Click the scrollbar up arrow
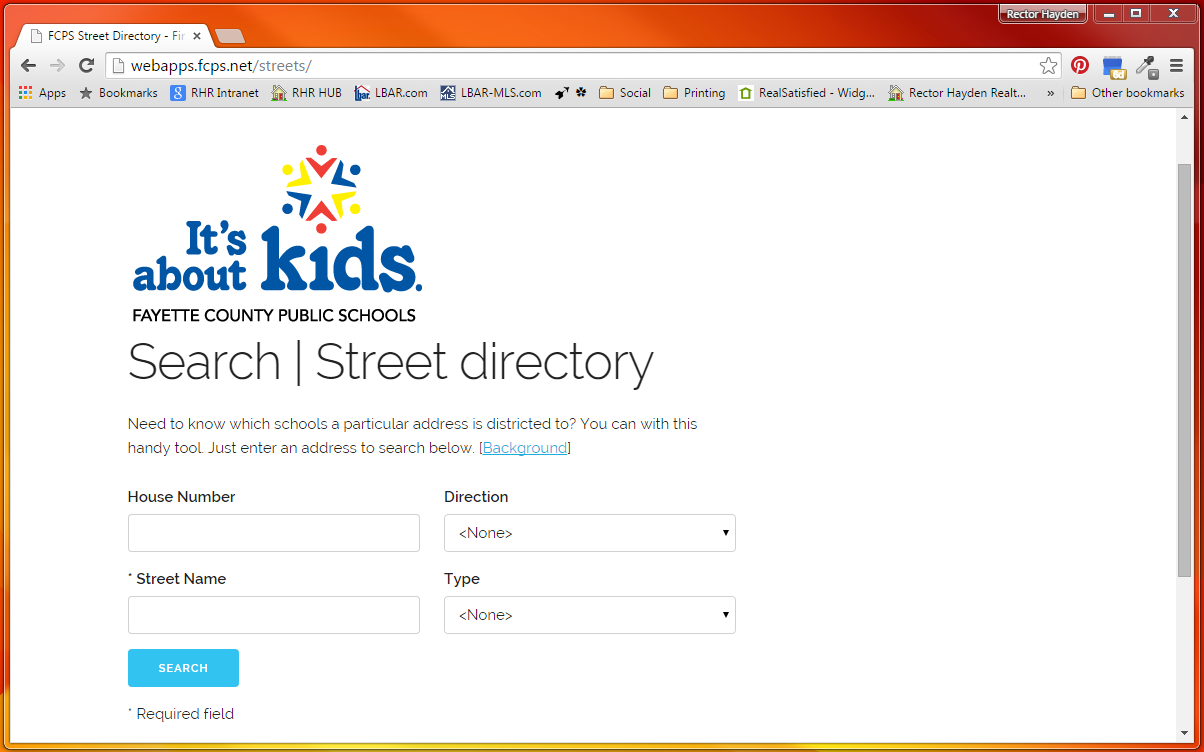Viewport: 1204px width, 752px height. tap(1185, 116)
